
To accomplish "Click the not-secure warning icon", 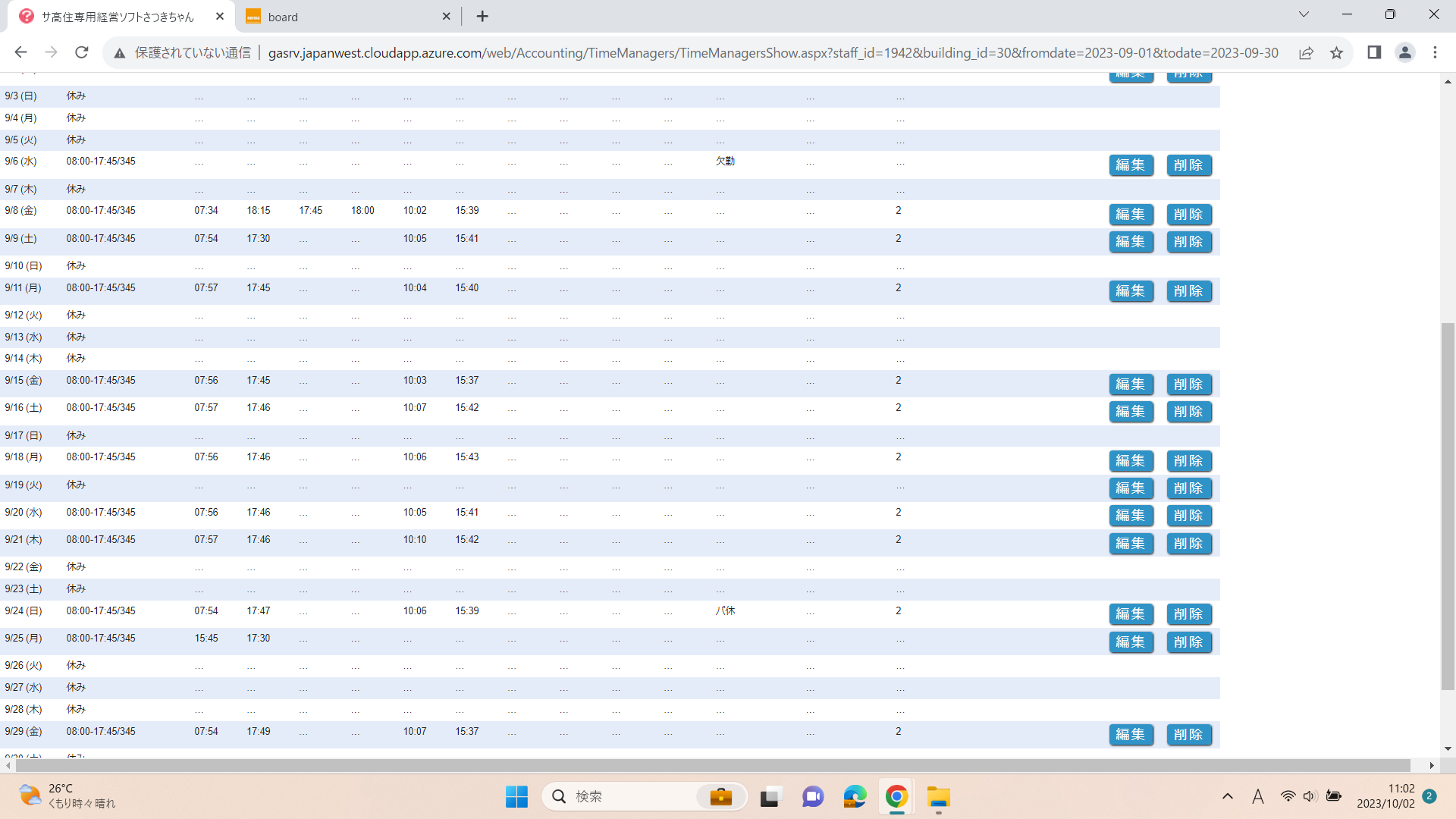I will point(119,53).
